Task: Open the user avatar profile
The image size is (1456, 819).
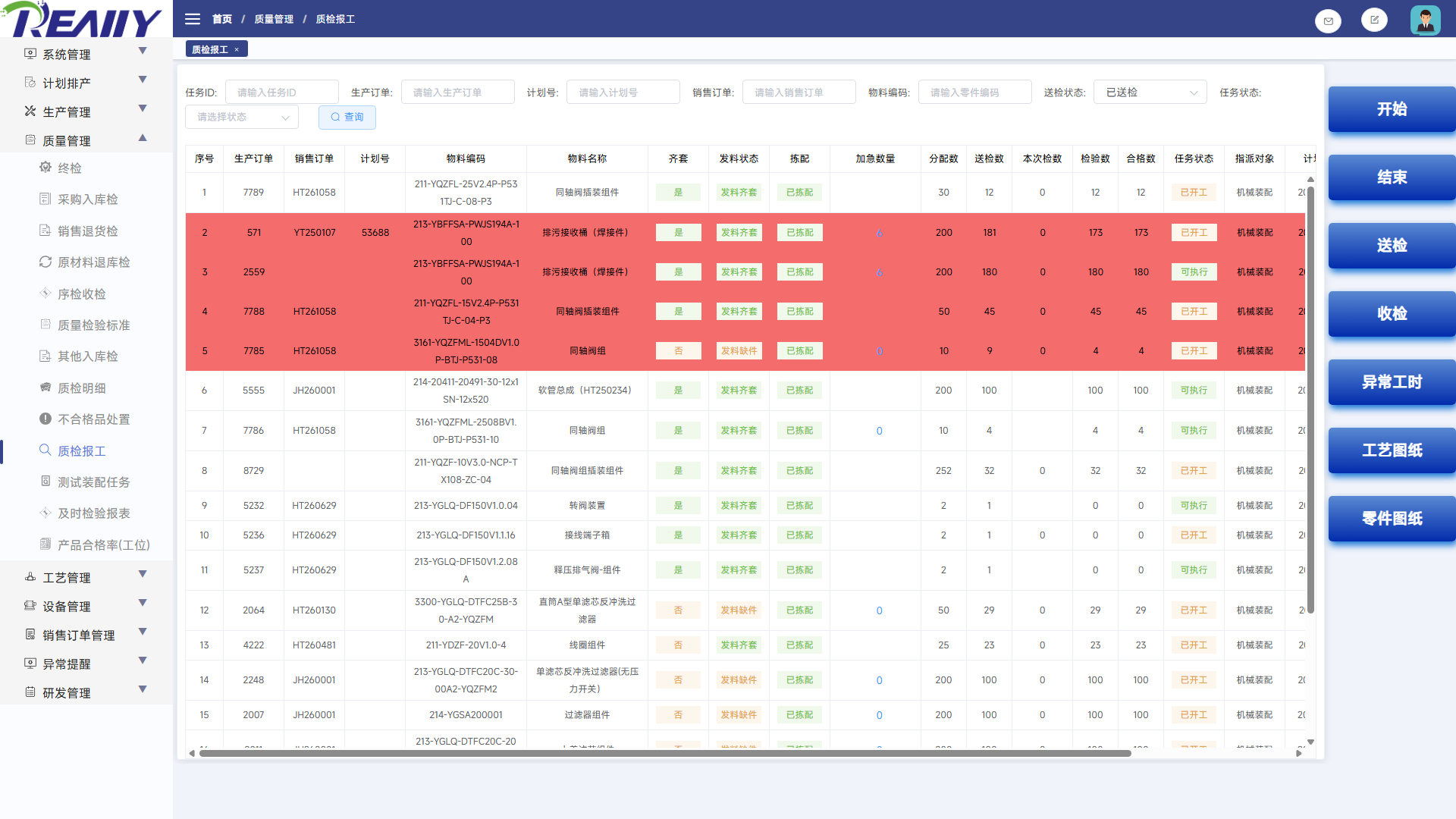Action: pos(1425,20)
